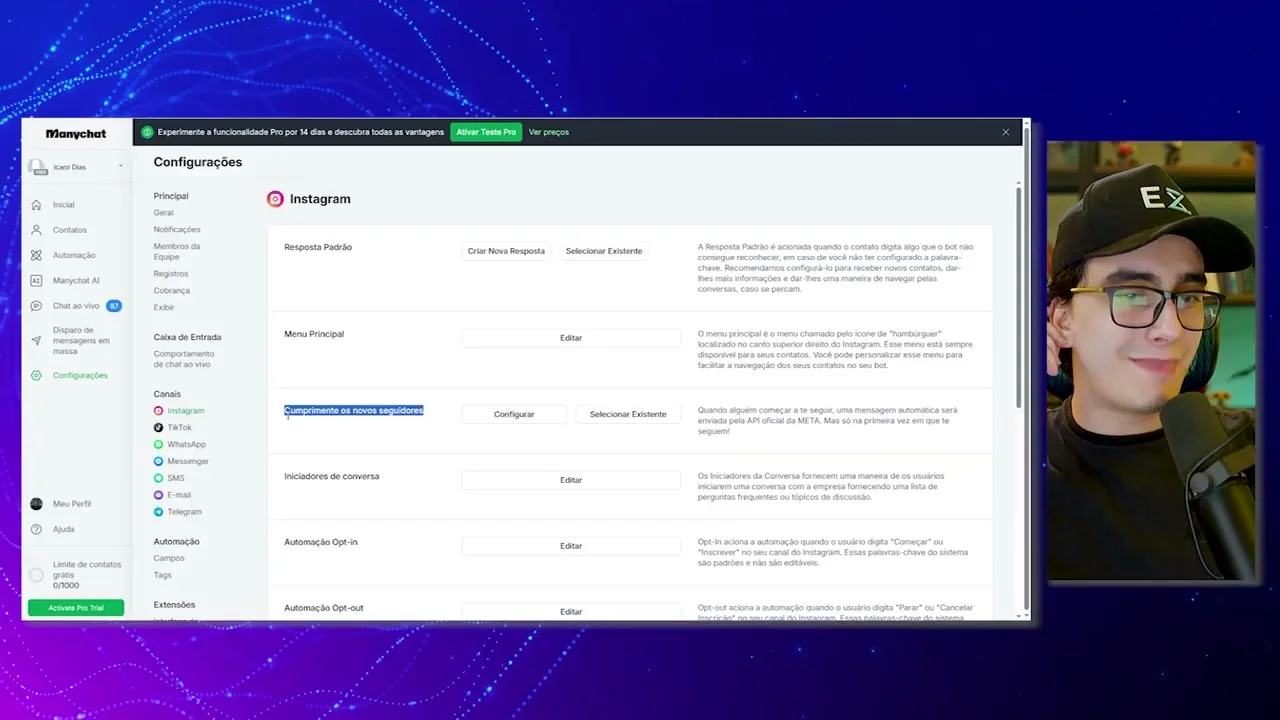Click the highlighted Cumprimente os novos seguidores text

pyautogui.click(x=354, y=411)
